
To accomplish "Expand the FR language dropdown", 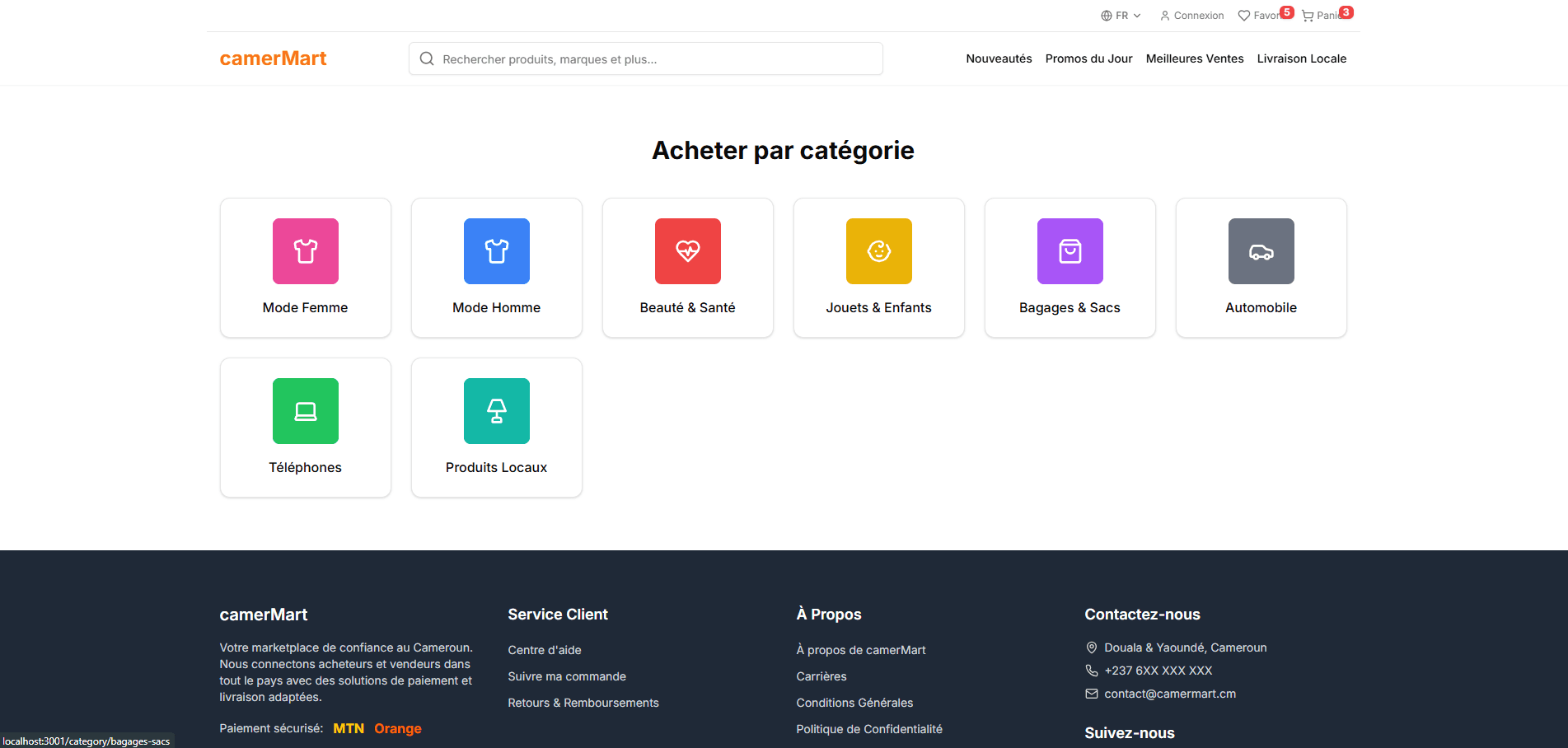I will tap(1121, 16).
